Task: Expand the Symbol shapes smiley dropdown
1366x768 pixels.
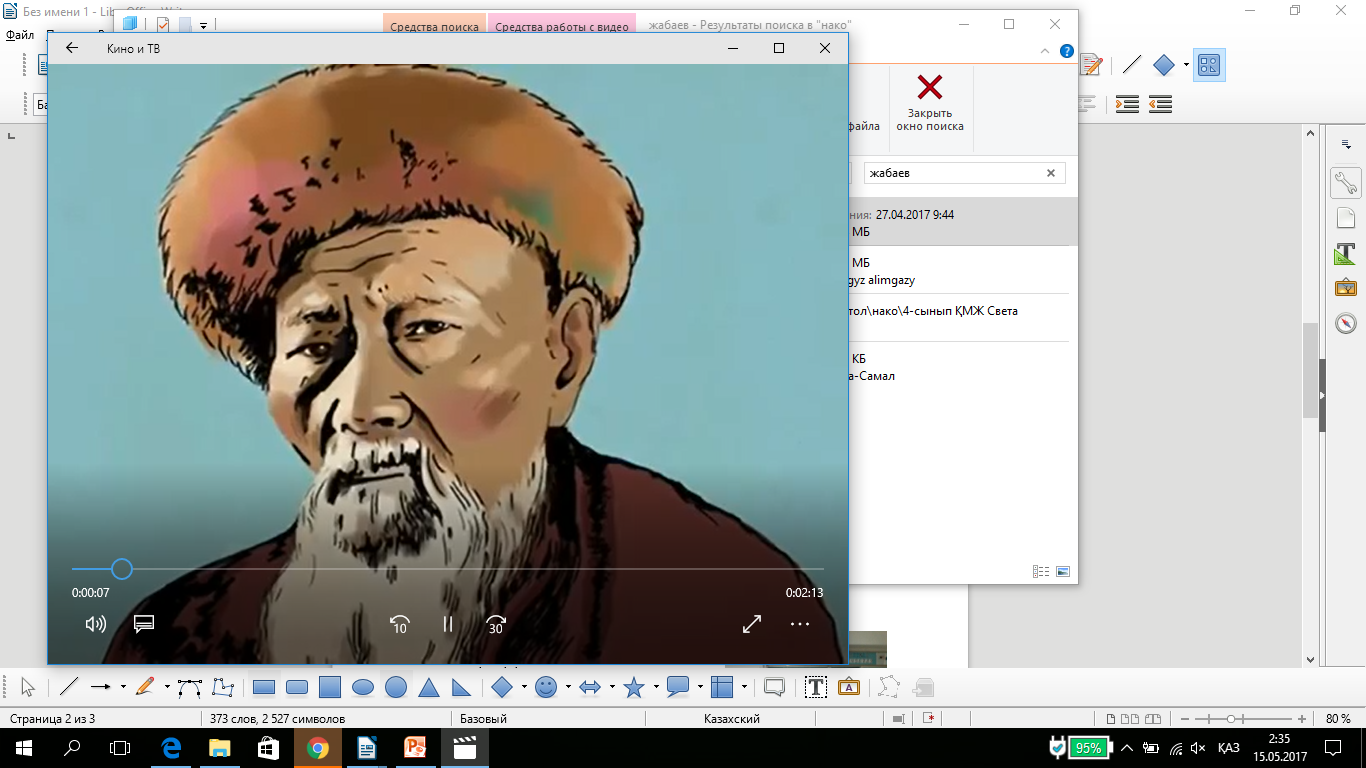Action: point(568,687)
